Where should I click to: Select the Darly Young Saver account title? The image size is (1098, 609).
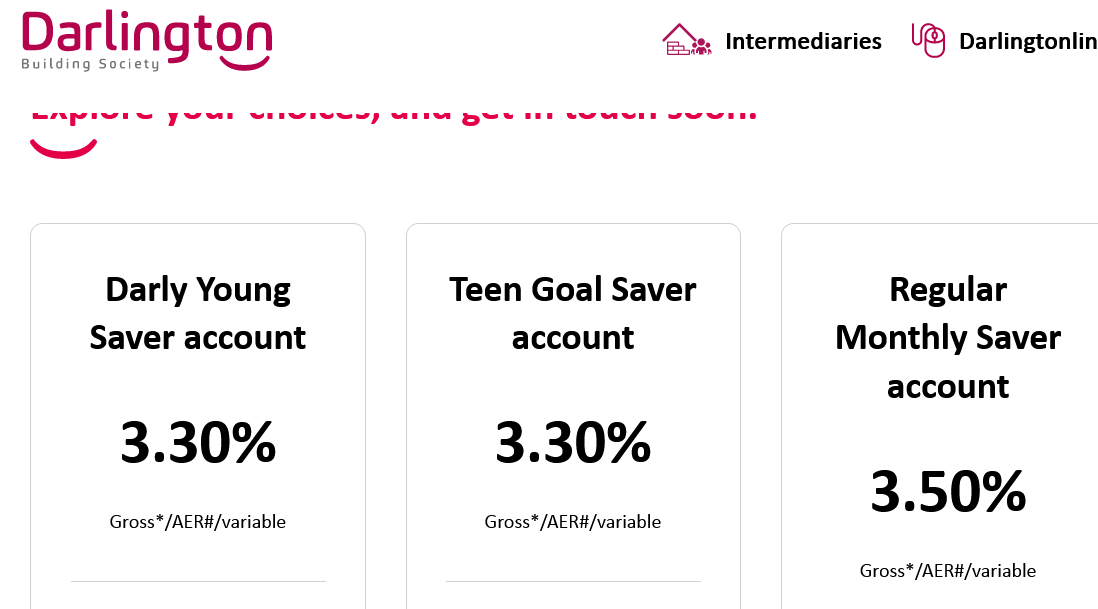(x=197, y=313)
